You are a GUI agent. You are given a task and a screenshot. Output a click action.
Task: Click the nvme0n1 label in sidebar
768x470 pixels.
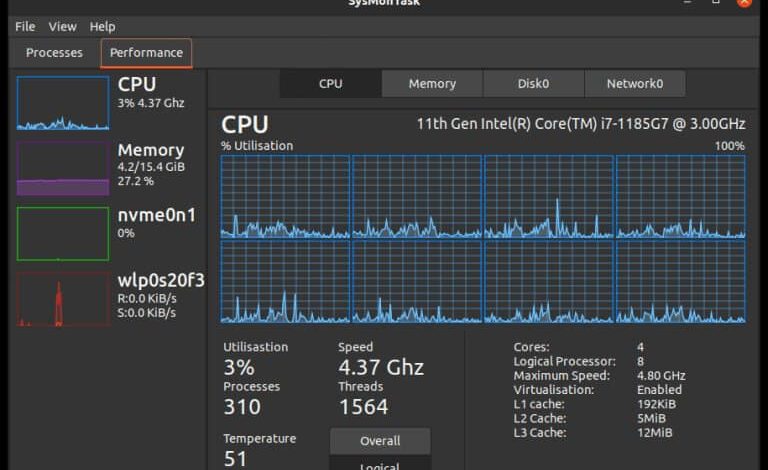tap(156, 215)
